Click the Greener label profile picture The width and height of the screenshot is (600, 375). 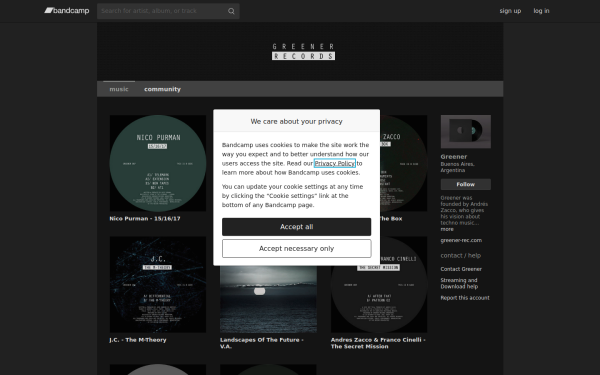[x=466, y=132]
